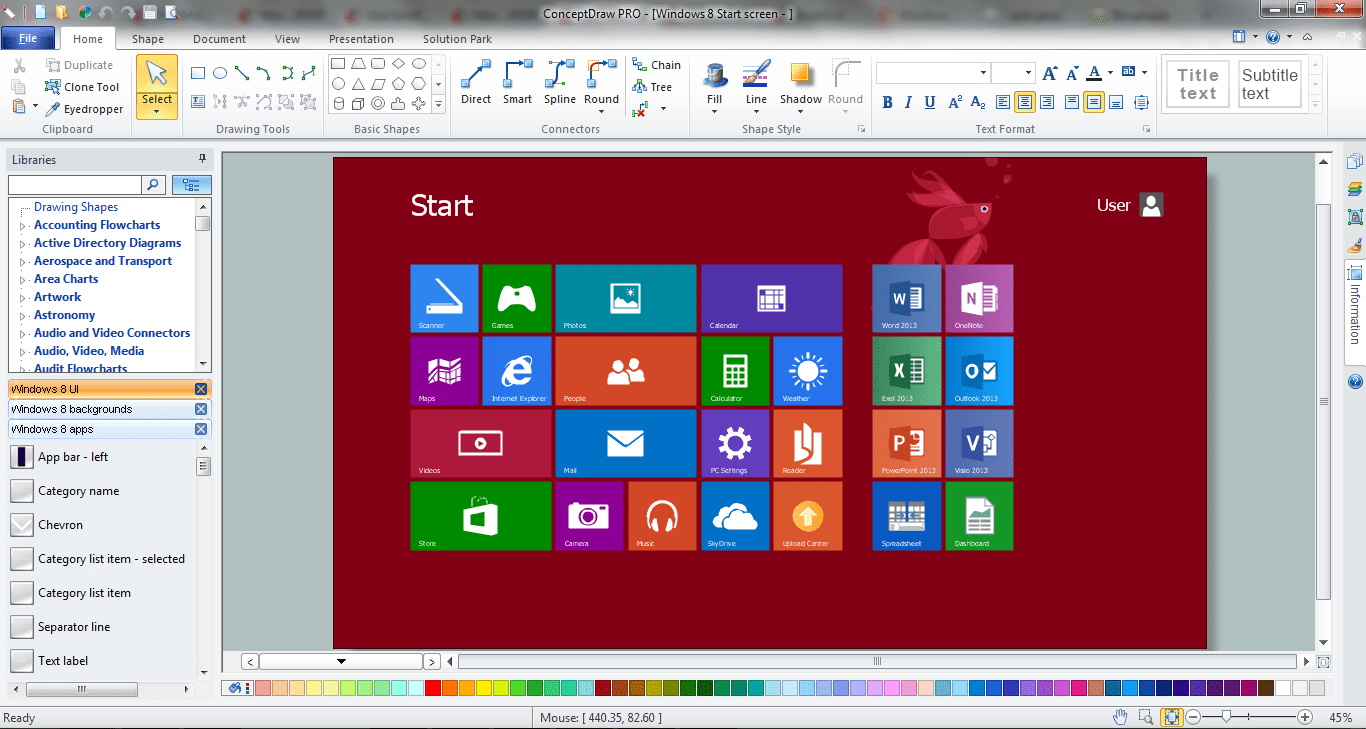Close the Windows 8 backgrounds library
Viewport: 1366px width, 729px height.
pos(201,409)
